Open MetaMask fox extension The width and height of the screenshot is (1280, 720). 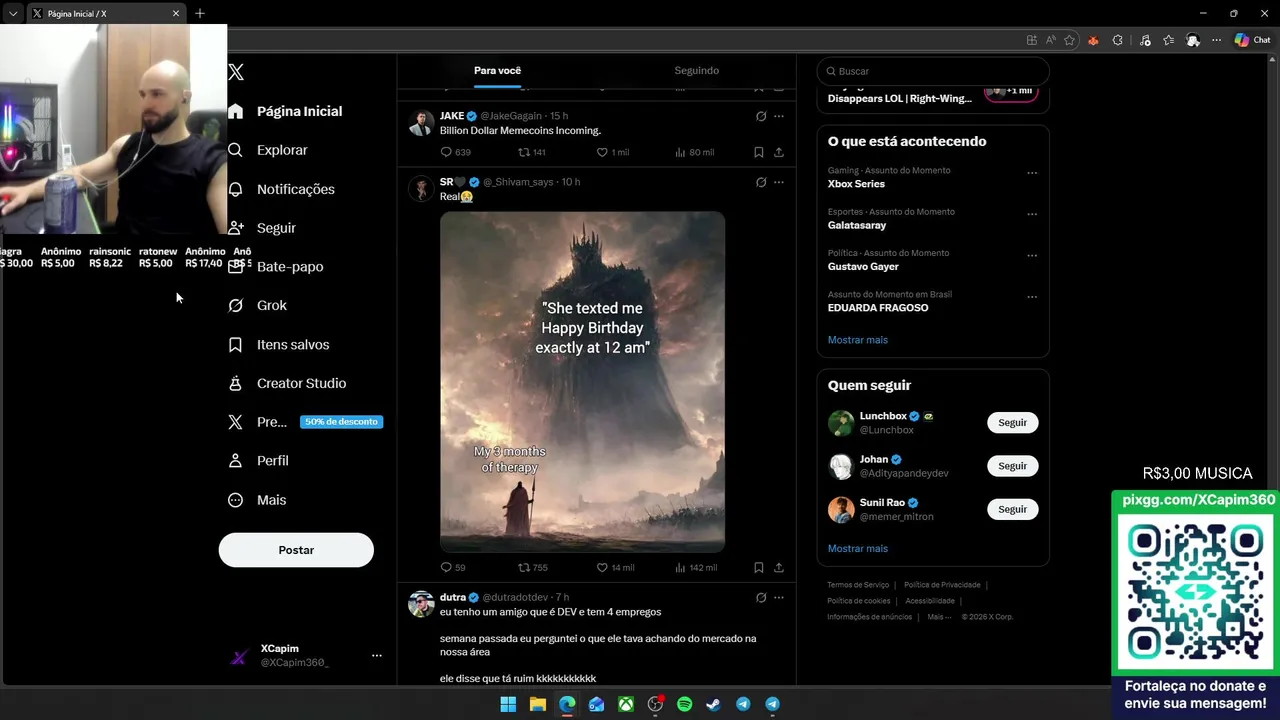point(1093,40)
